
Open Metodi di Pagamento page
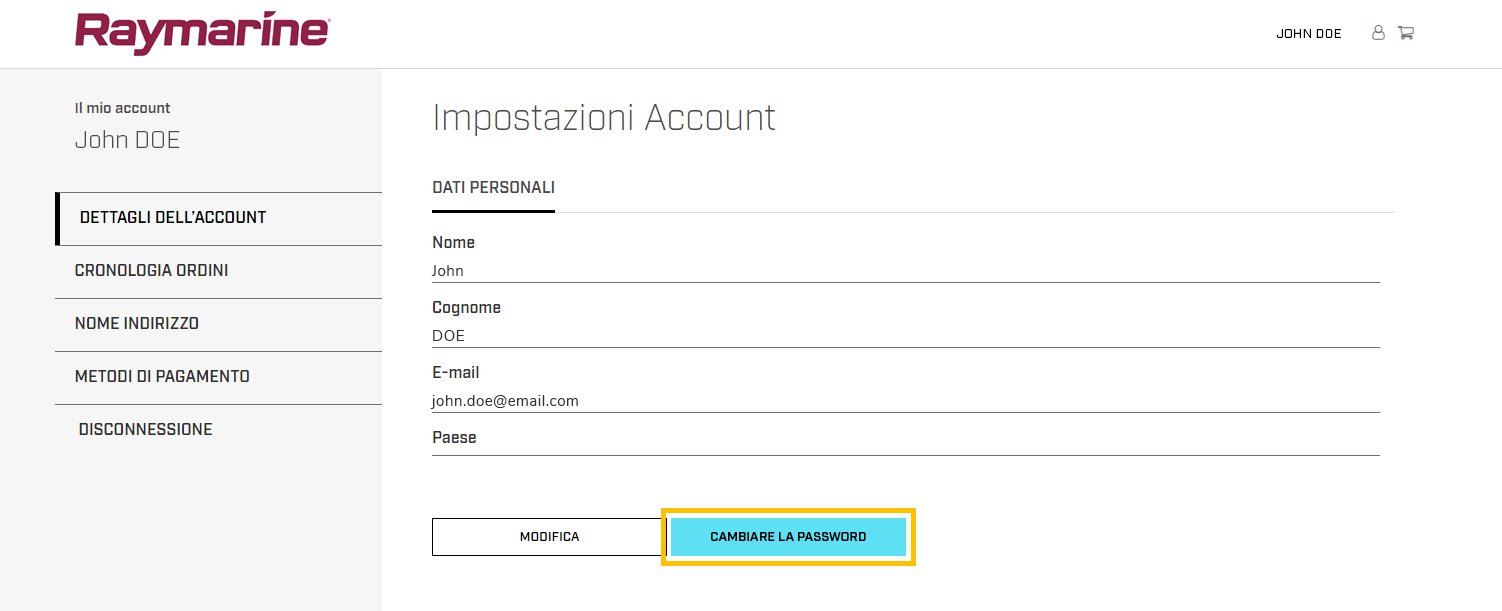click(x=162, y=377)
